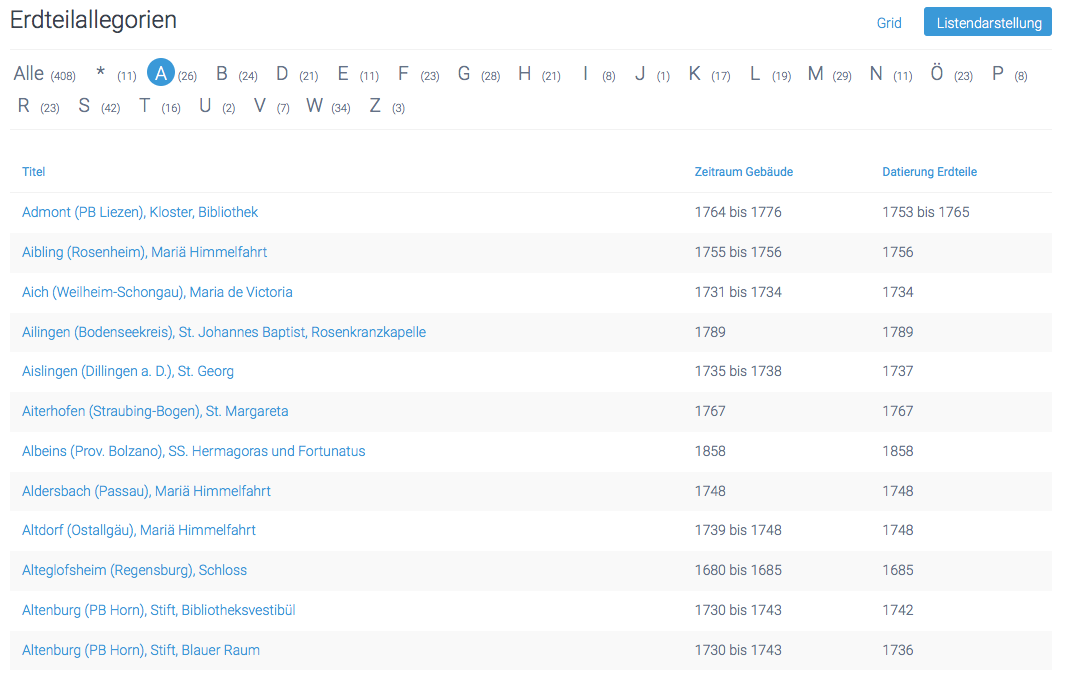The width and height of the screenshot is (1072, 678).
Task: Filter list by letter G
Action: pyautogui.click(x=464, y=74)
